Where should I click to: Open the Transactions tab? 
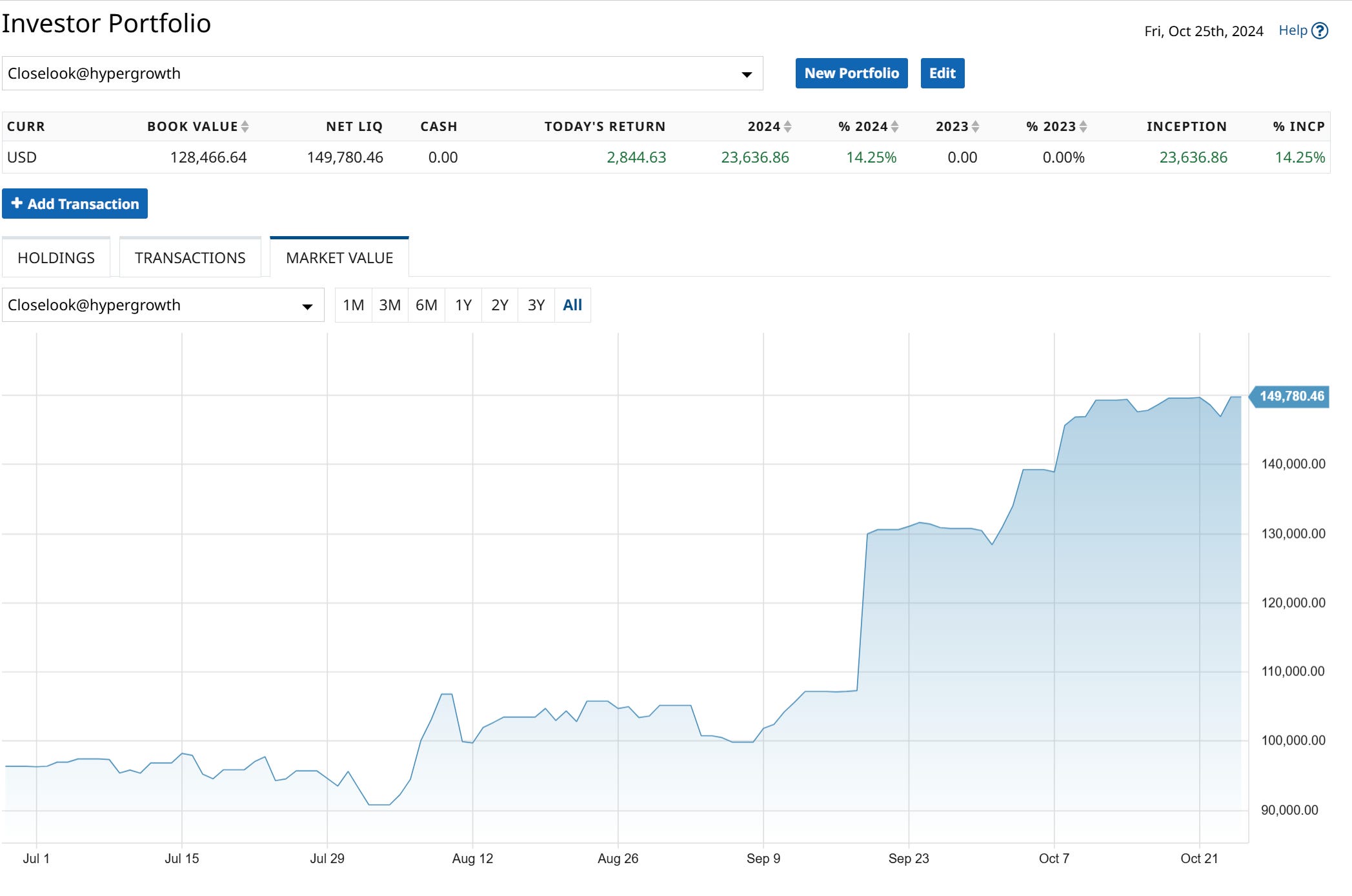pos(190,258)
